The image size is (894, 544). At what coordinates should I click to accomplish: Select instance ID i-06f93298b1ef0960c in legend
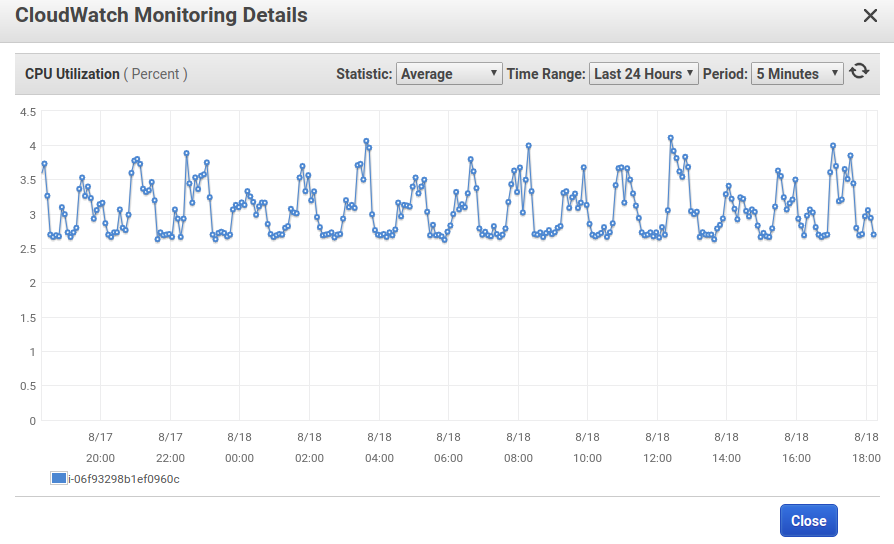pyautogui.click(x=124, y=479)
